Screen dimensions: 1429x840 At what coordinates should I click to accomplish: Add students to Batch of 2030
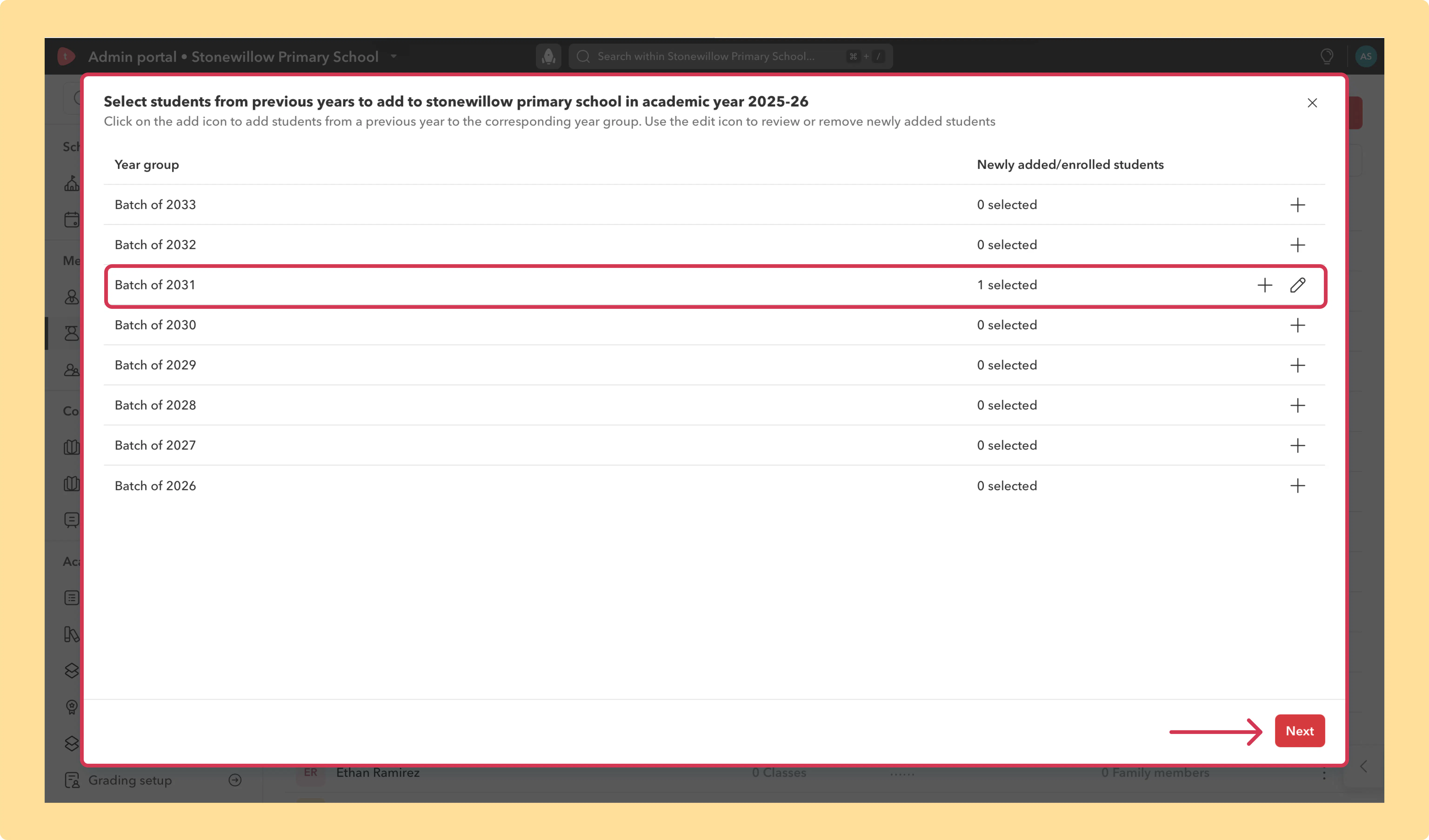[x=1297, y=325]
